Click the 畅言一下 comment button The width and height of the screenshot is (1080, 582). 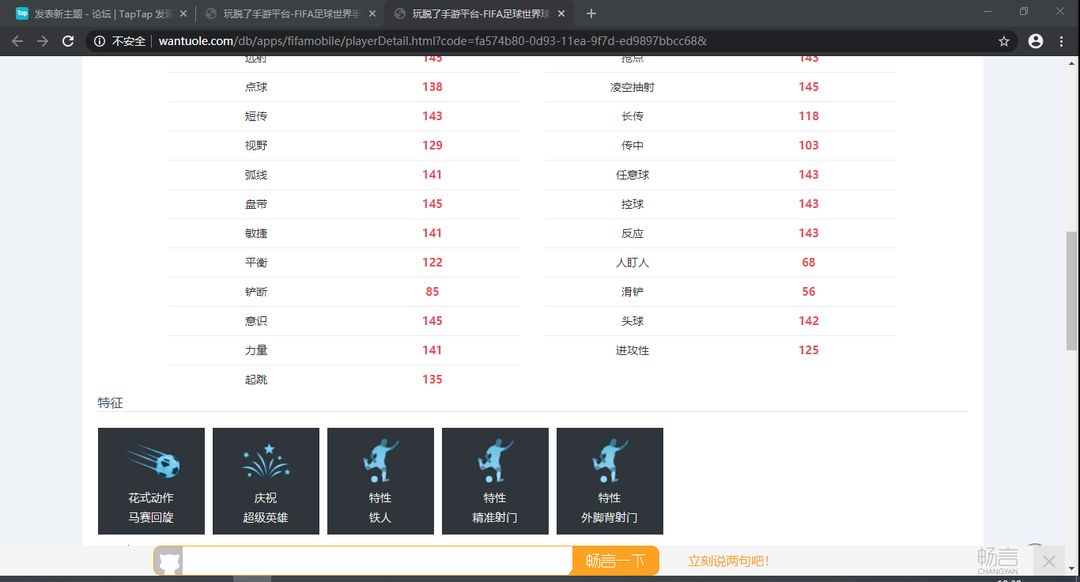tap(615, 561)
